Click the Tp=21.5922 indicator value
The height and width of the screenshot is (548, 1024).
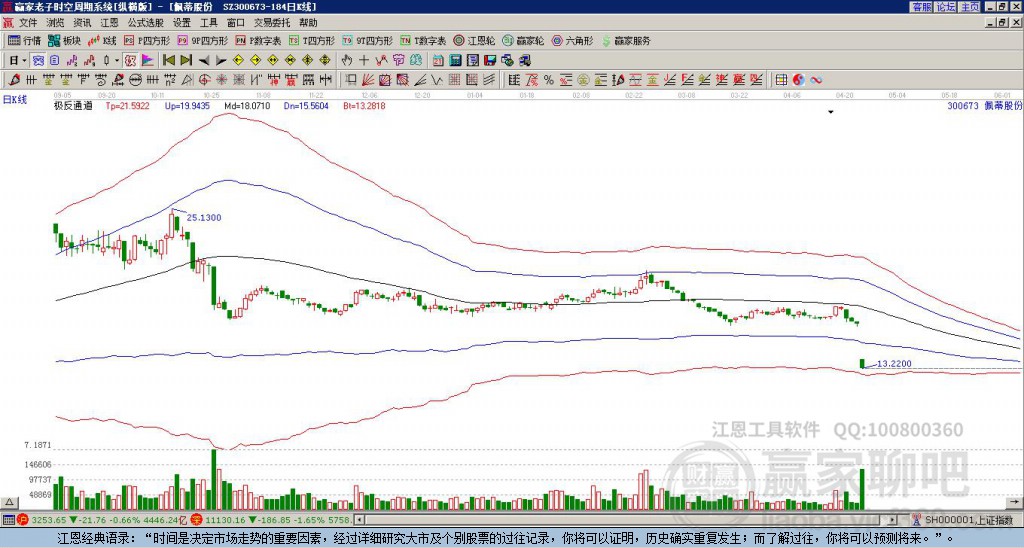127,105
